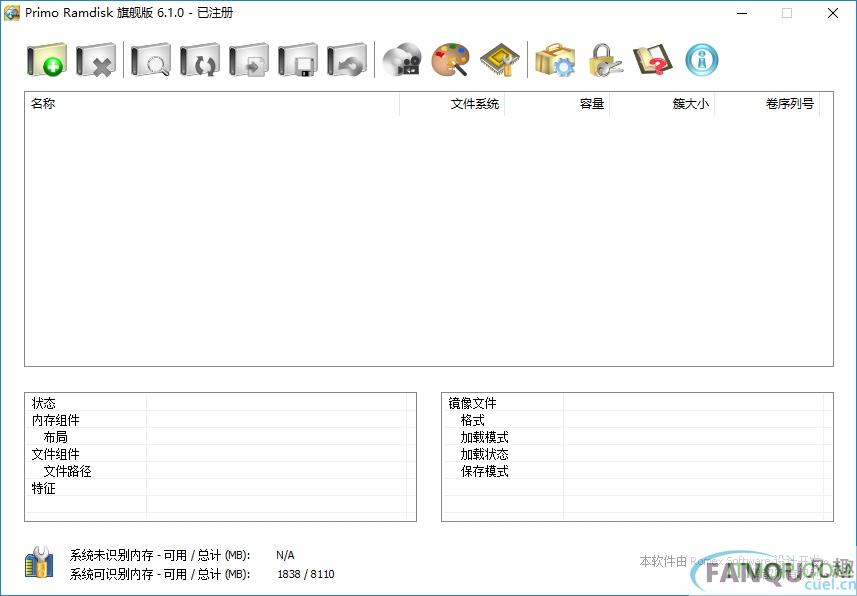
Task: Click the refresh arrows disk icon
Action: tap(200, 60)
